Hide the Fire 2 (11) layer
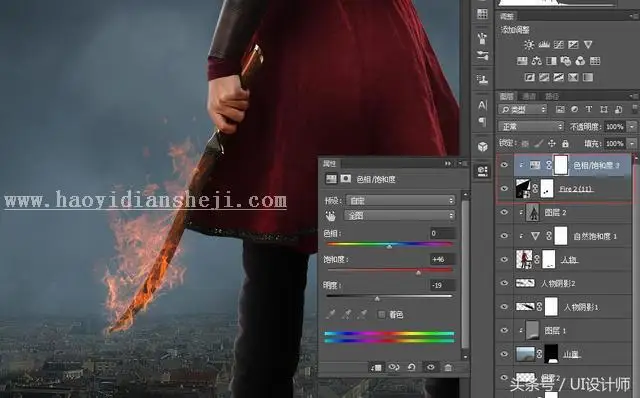The image size is (640, 398). click(504, 188)
